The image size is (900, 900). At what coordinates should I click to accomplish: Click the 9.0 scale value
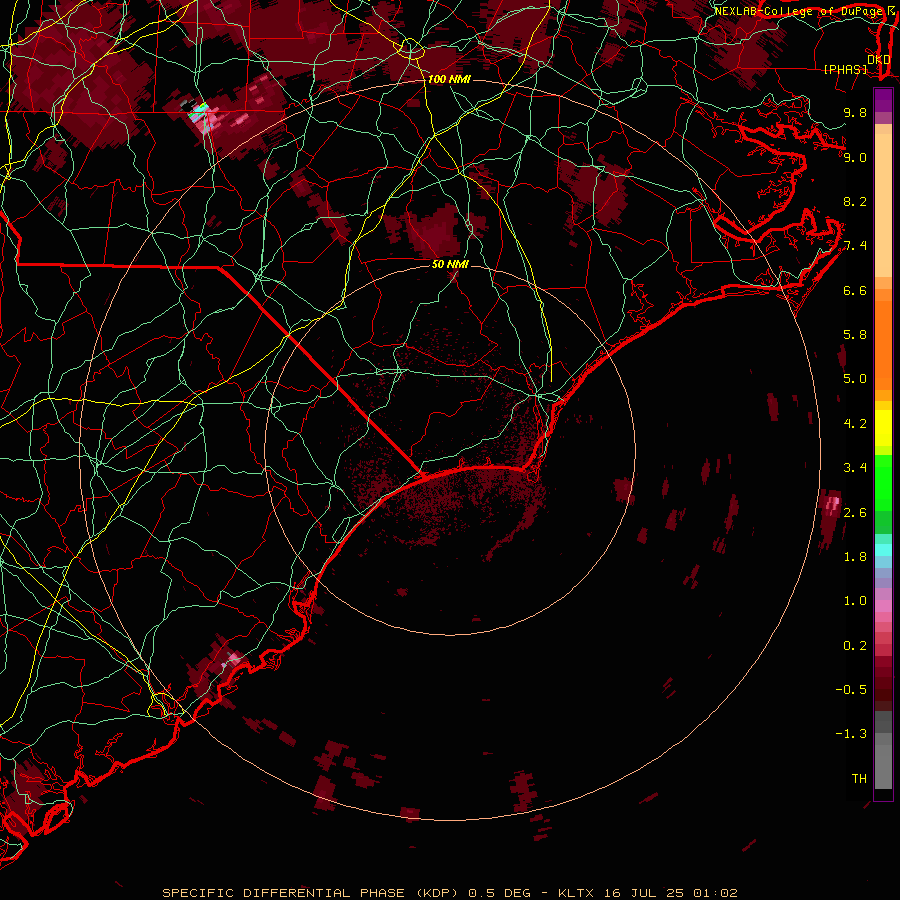point(855,157)
